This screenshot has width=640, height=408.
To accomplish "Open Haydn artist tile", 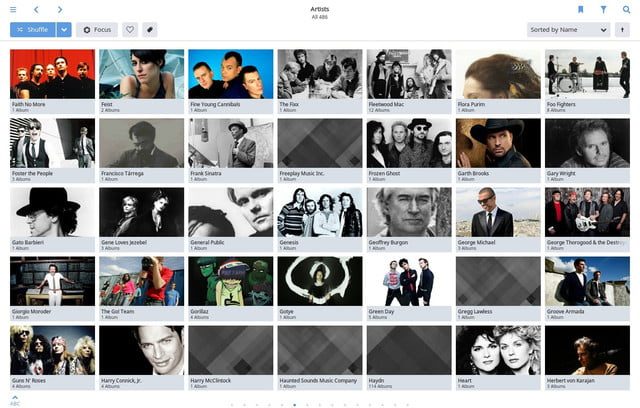I will click(x=409, y=357).
